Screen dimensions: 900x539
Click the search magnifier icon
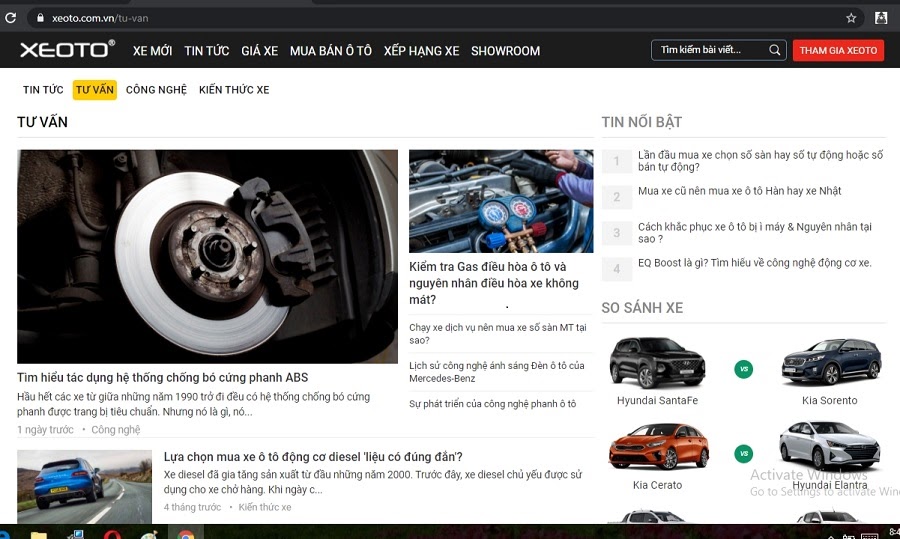775,50
